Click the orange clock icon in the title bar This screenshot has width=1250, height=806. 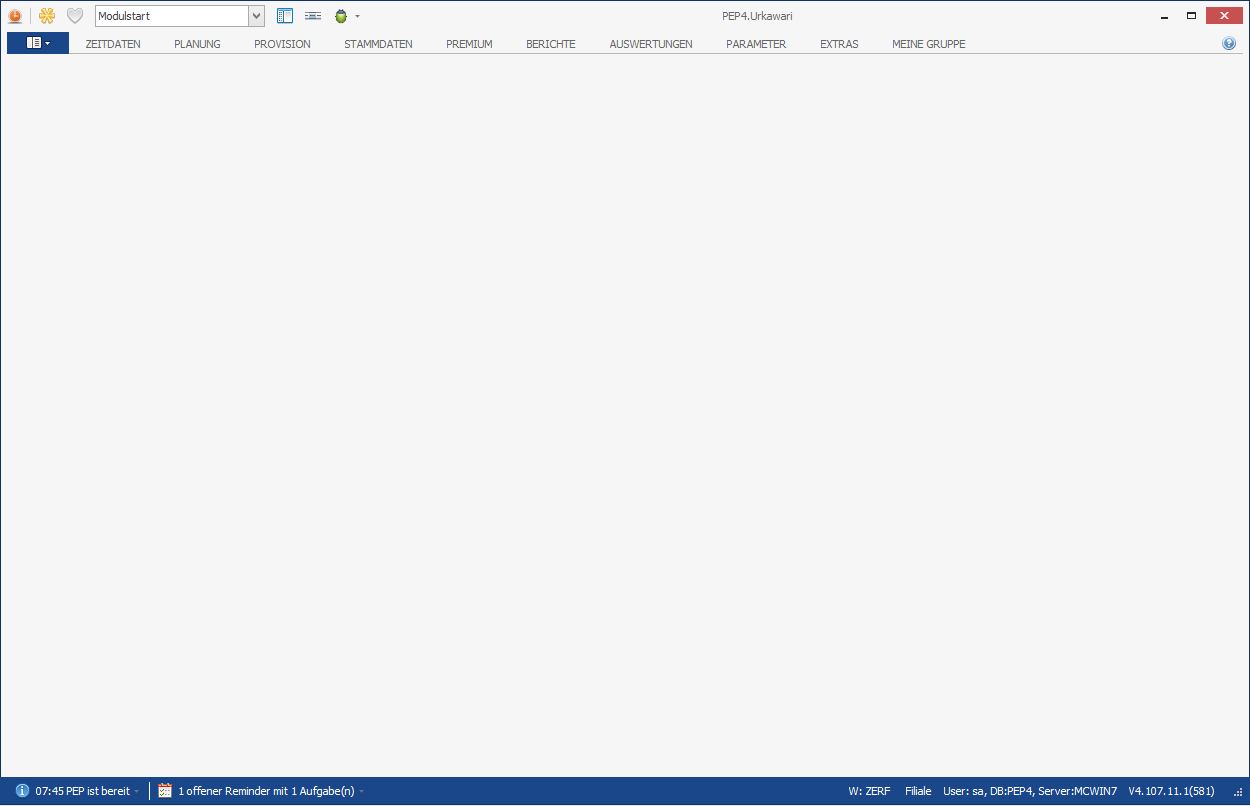[x=15, y=16]
